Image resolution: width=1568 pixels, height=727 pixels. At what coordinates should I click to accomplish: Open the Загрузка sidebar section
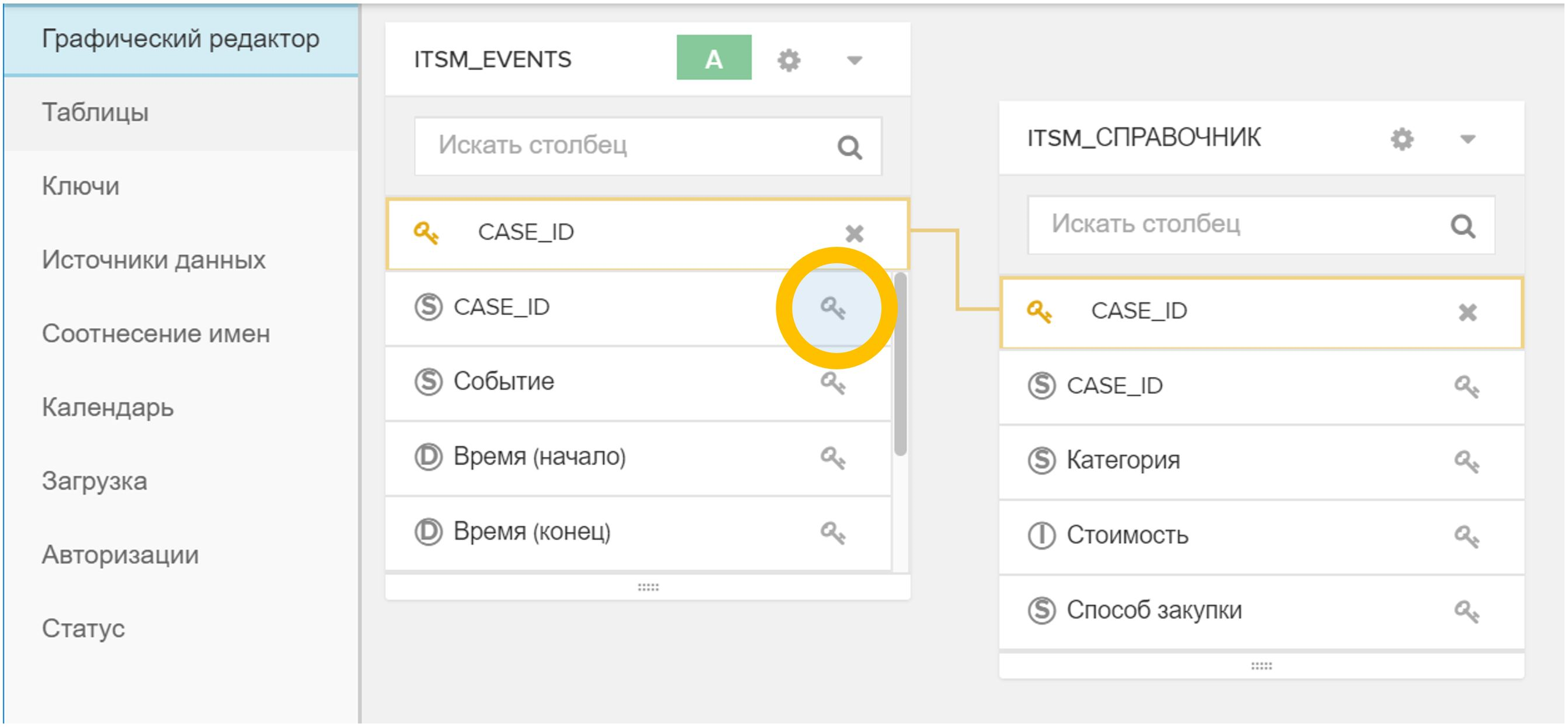click(95, 481)
